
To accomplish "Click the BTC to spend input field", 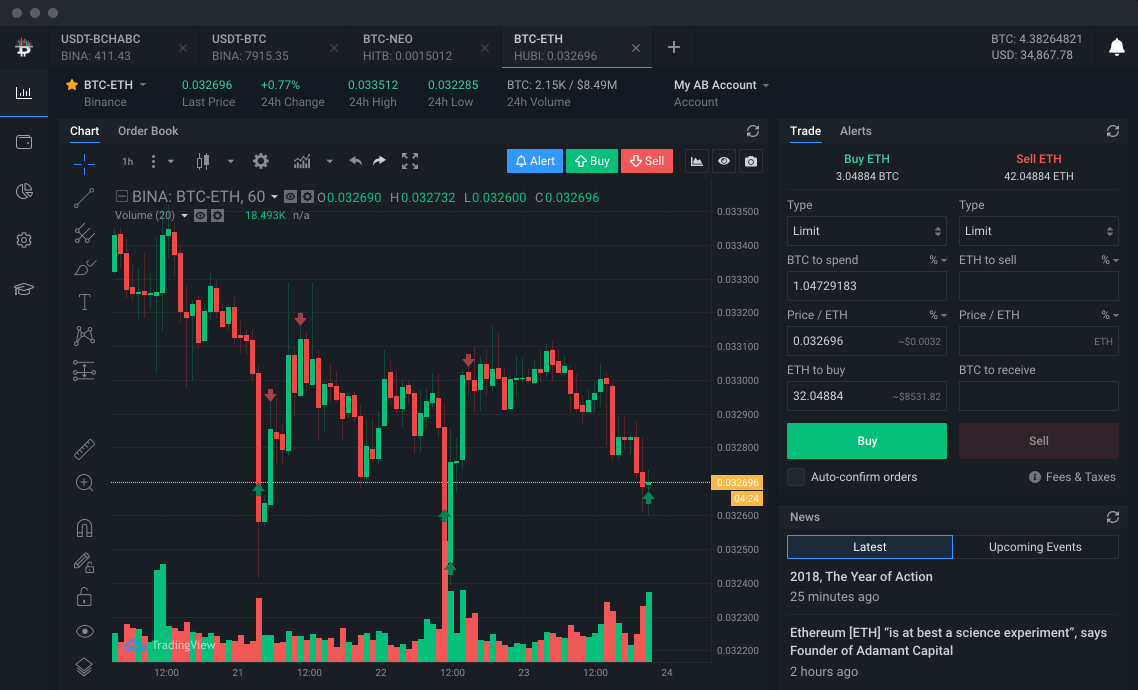I will pyautogui.click(x=867, y=286).
